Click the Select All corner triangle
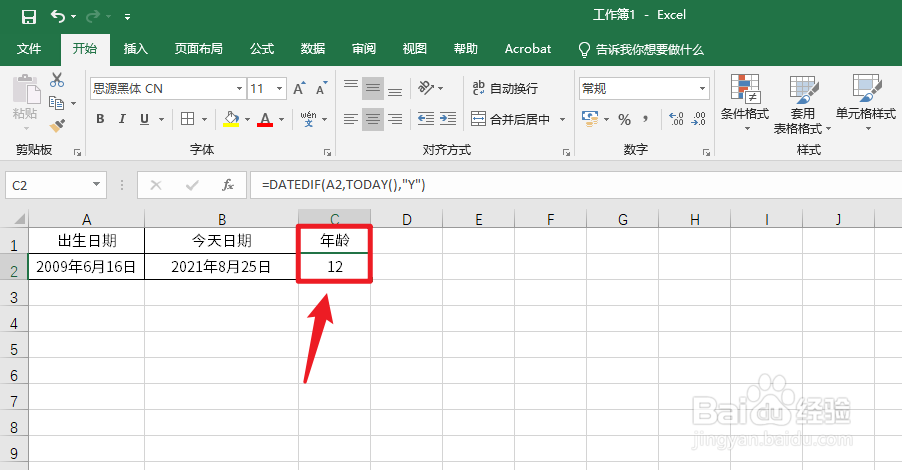The image size is (902, 470). pos(19,219)
